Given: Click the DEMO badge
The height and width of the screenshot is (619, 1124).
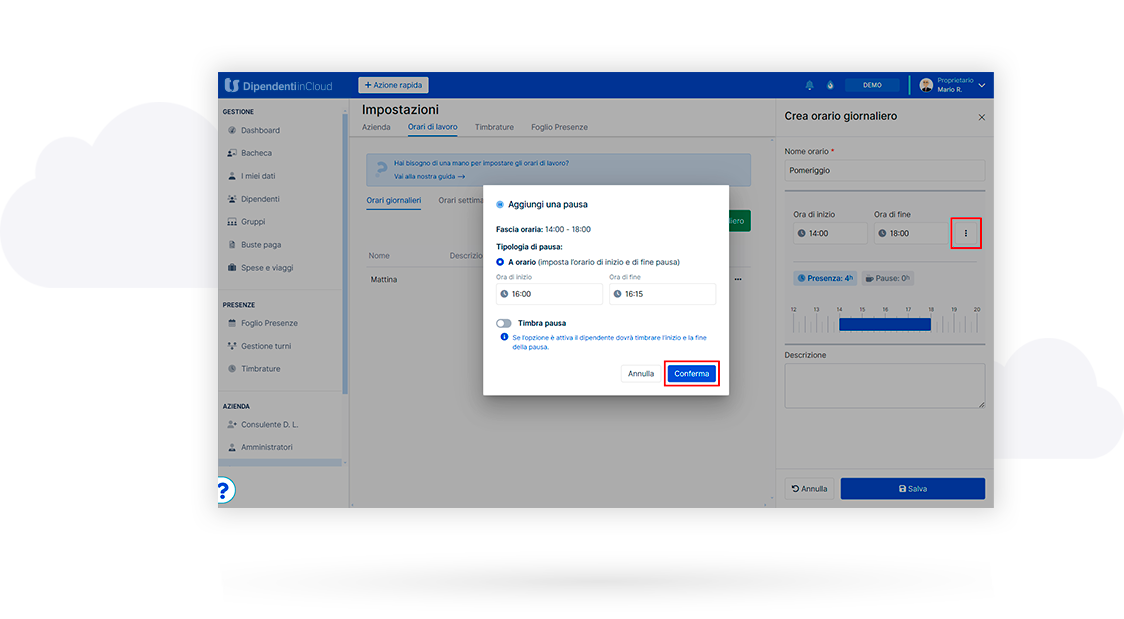Looking at the screenshot, I should coord(872,85).
